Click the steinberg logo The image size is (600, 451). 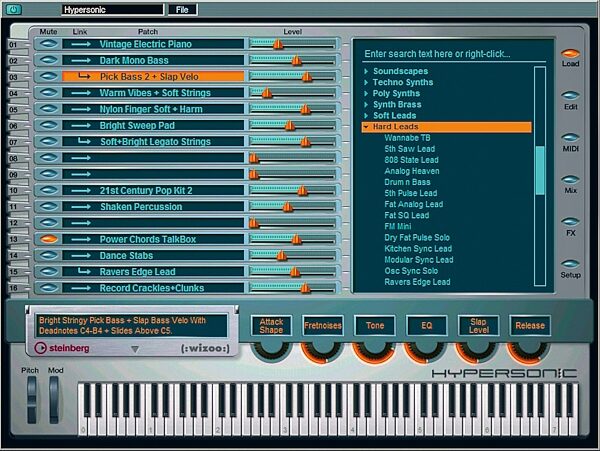[x=62, y=348]
